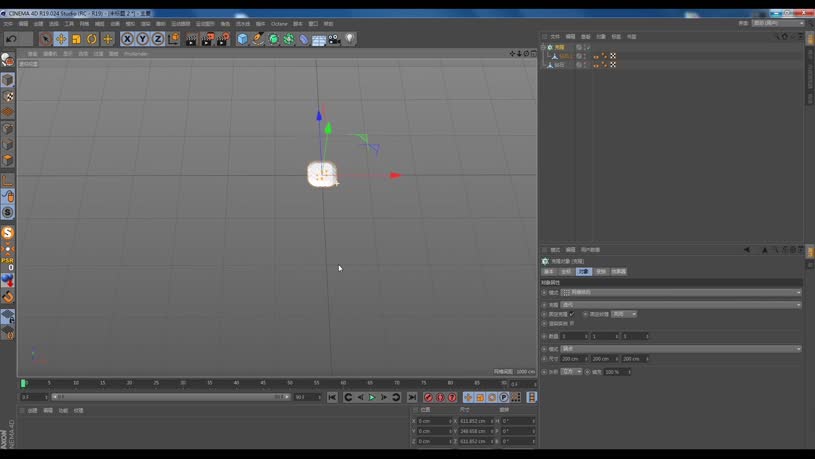Activate the Scale tool
Screen dimensions: 815x459
(x=76, y=39)
